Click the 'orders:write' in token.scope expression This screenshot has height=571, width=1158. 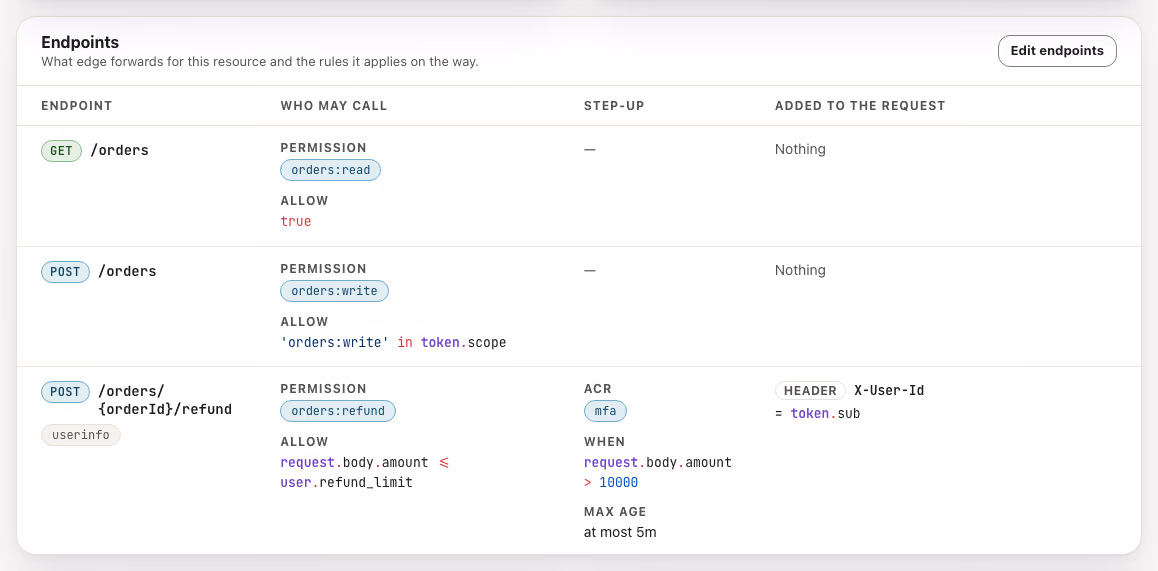pos(393,343)
